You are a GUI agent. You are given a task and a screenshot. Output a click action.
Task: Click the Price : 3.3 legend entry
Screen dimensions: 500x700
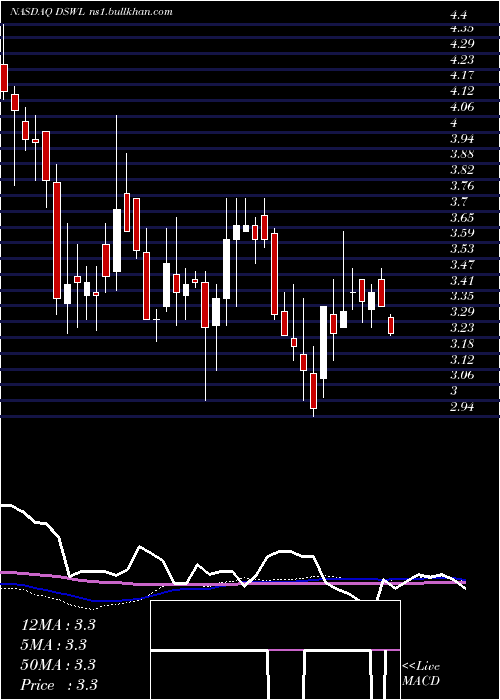(59, 685)
